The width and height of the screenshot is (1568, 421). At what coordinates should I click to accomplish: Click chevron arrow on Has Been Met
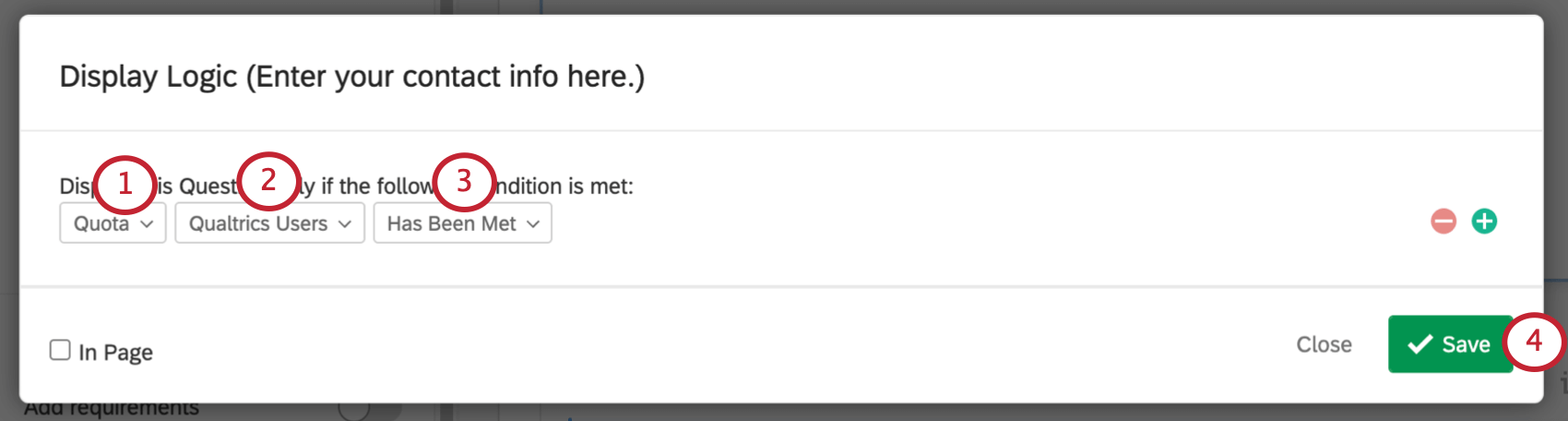[533, 224]
